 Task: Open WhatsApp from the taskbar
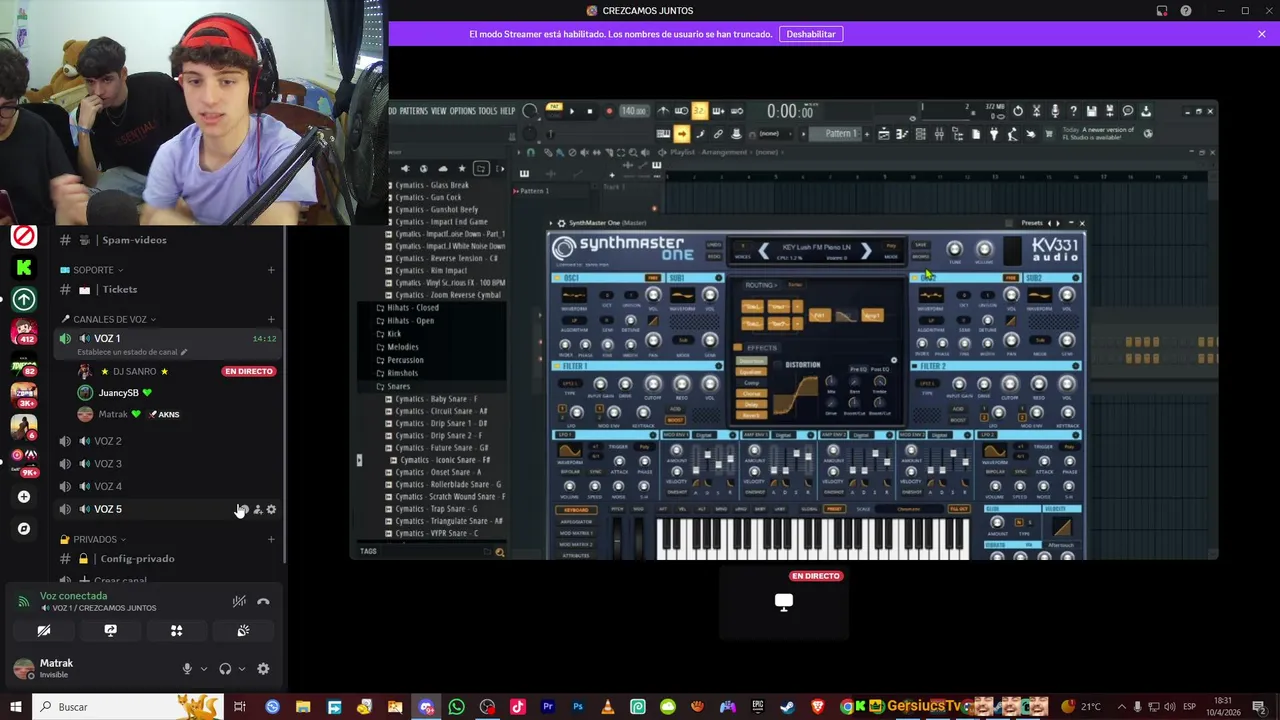tap(457, 707)
